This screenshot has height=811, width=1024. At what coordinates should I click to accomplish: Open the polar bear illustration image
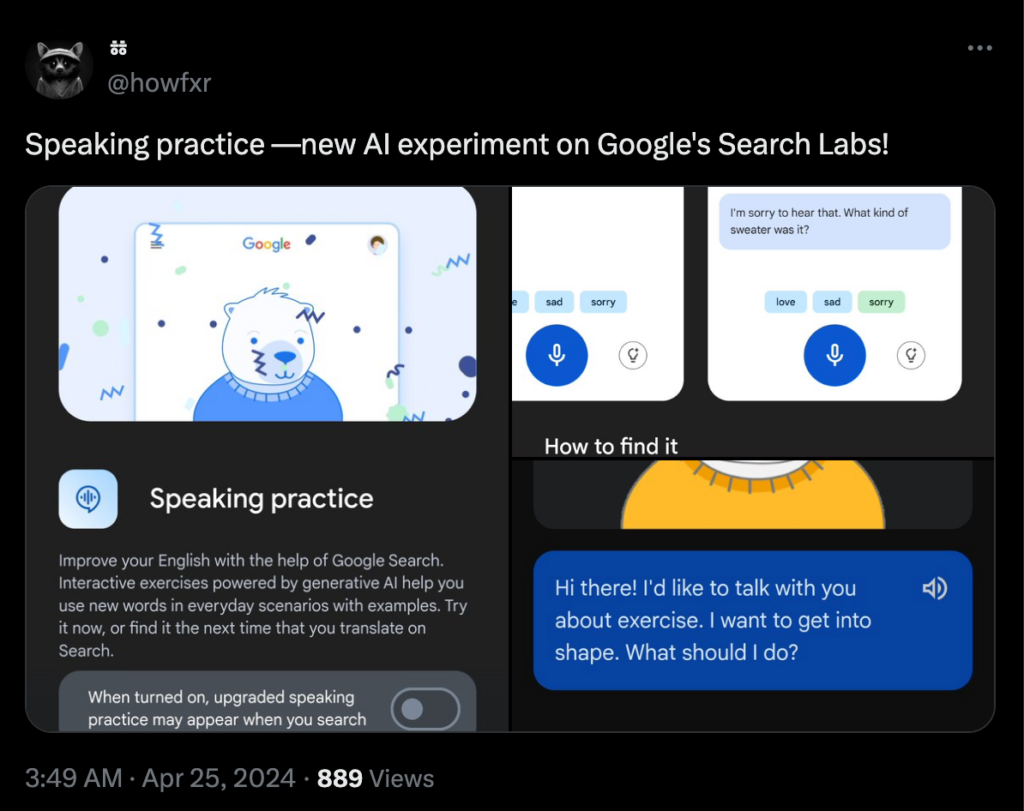[267, 305]
